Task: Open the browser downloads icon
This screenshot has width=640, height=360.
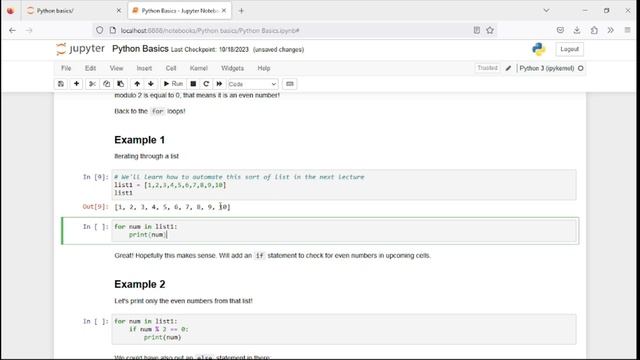Action: pyautogui.click(x=577, y=30)
